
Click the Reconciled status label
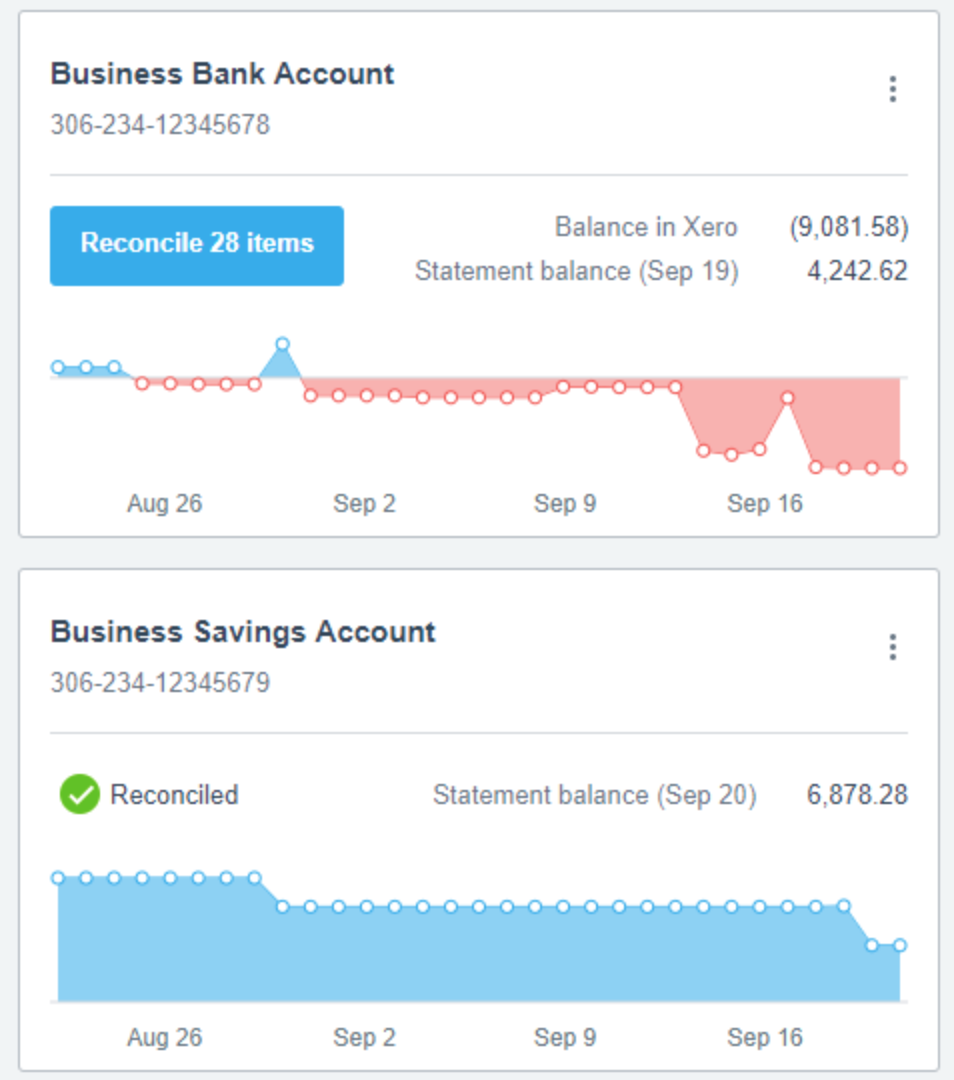click(x=176, y=795)
